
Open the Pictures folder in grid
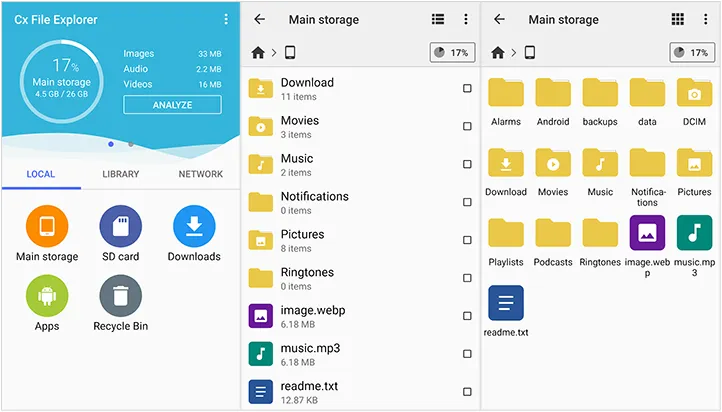[x=694, y=162]
